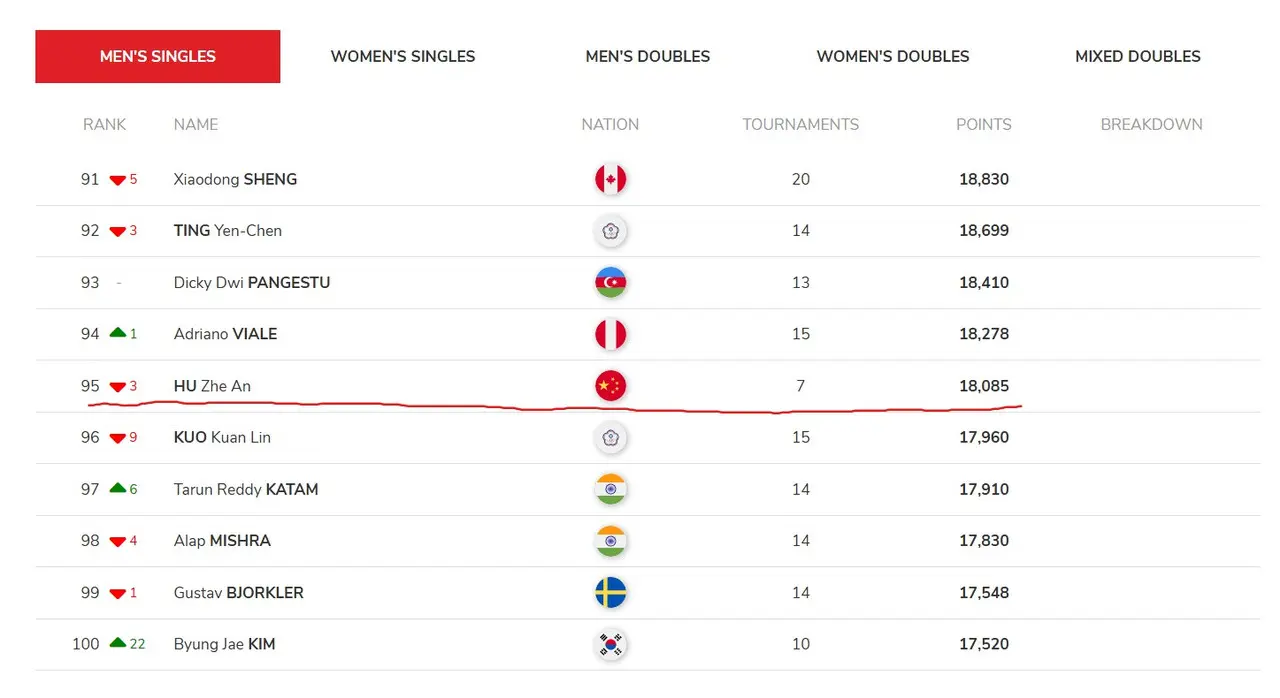Open the Men's Doubles tab
This screenshot has width=1280, height=698.
point(648,56)
